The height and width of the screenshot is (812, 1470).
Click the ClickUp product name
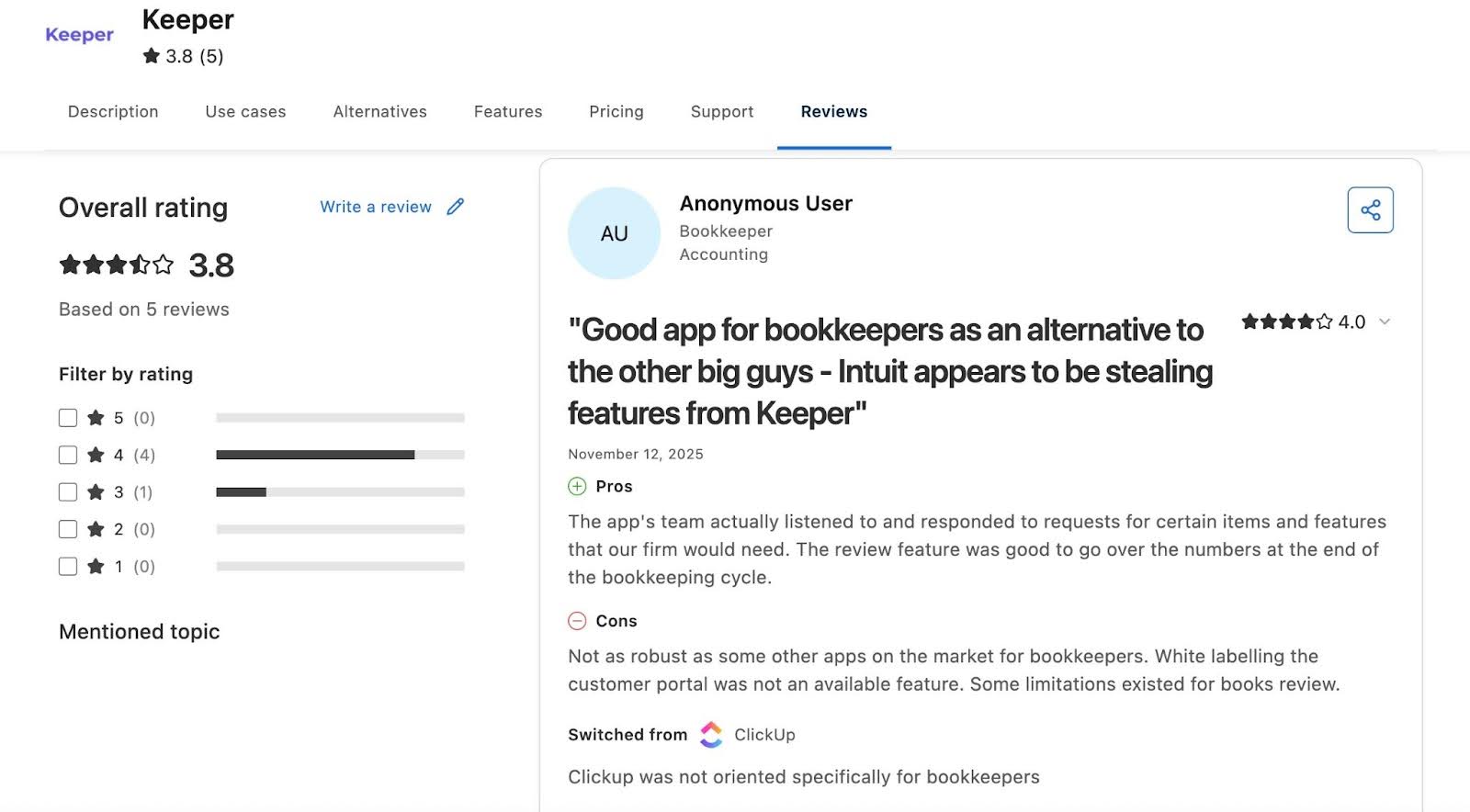tap(764, 735)
